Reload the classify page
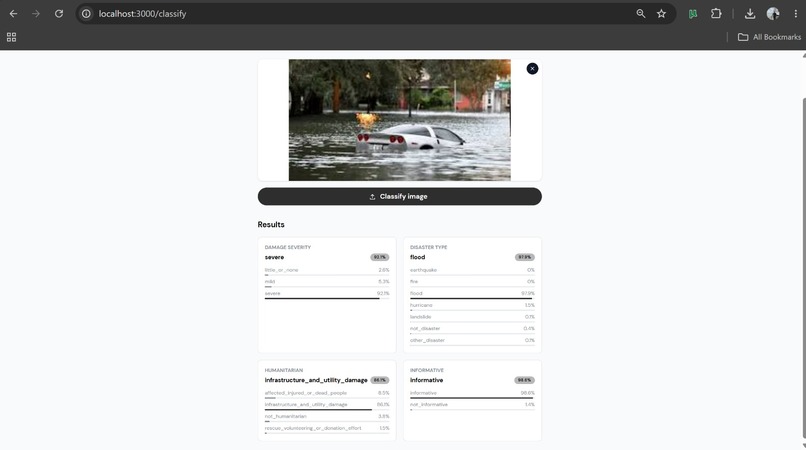806x450 pixels. click(x=59, y=14)
